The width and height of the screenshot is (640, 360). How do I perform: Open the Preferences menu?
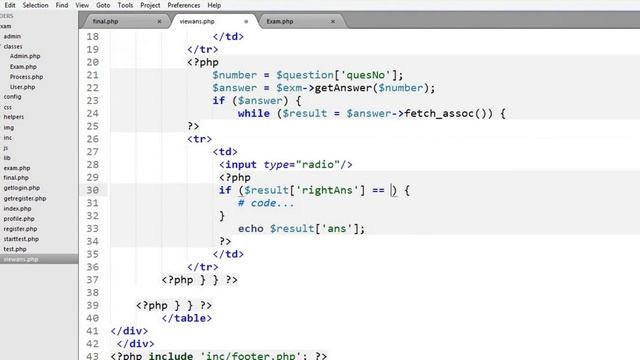pyautogui.click(x=184, y=5)
